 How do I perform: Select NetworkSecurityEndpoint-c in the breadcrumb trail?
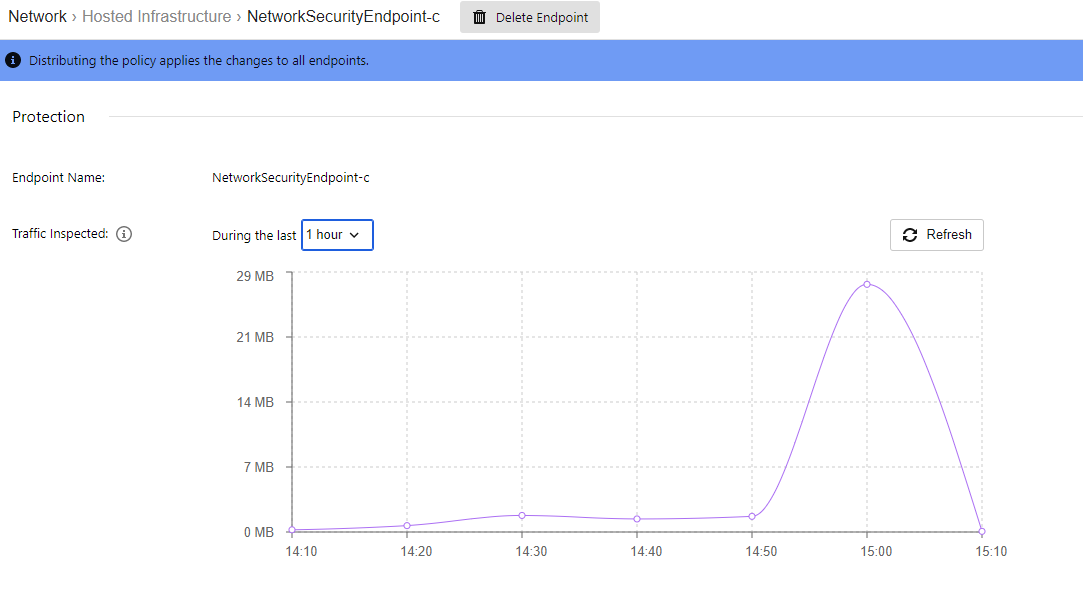[343, 16]
